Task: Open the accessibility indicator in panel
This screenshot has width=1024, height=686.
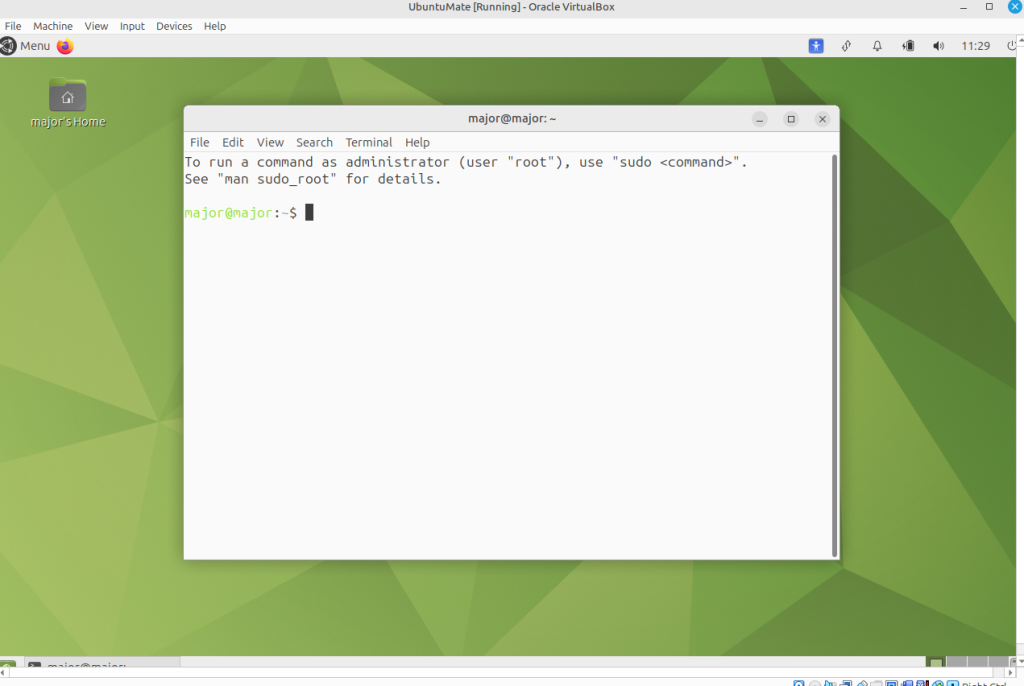Action: 816,46
